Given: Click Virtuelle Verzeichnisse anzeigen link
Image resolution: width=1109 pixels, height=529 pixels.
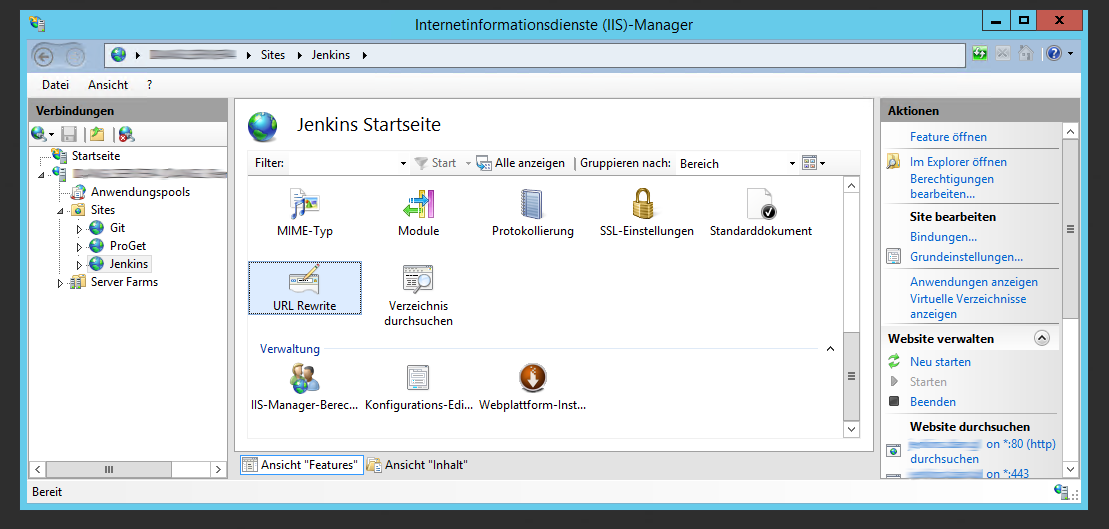Looking at the screenshot, I should 968,306.
